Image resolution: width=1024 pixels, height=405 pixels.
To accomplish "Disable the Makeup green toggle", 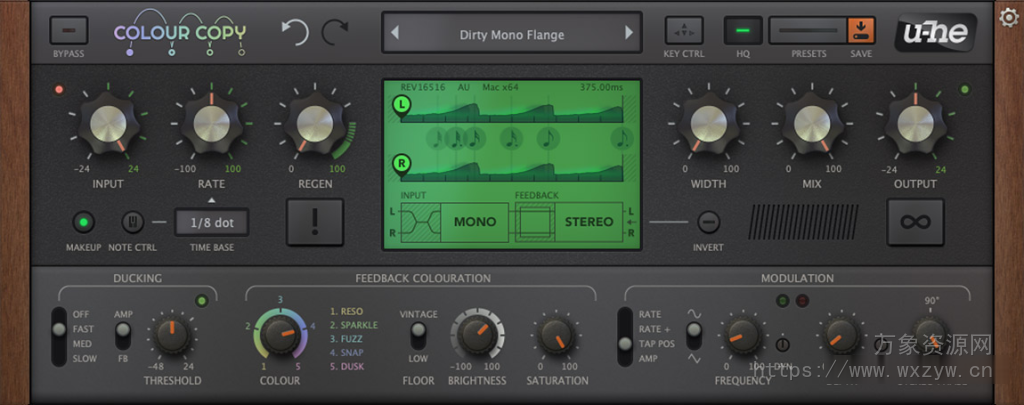I will pos(84,222).
